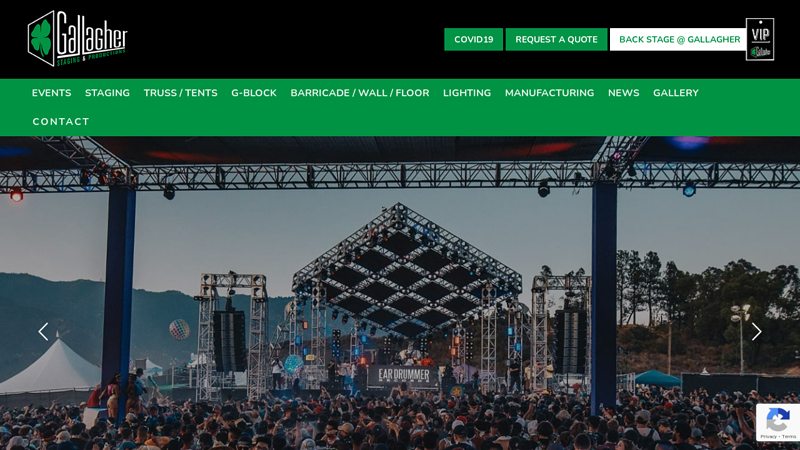Viewport: 800px width, 450px height.
Task: Open Back Stage @ Gallagher link
Action: click(679, 39)
